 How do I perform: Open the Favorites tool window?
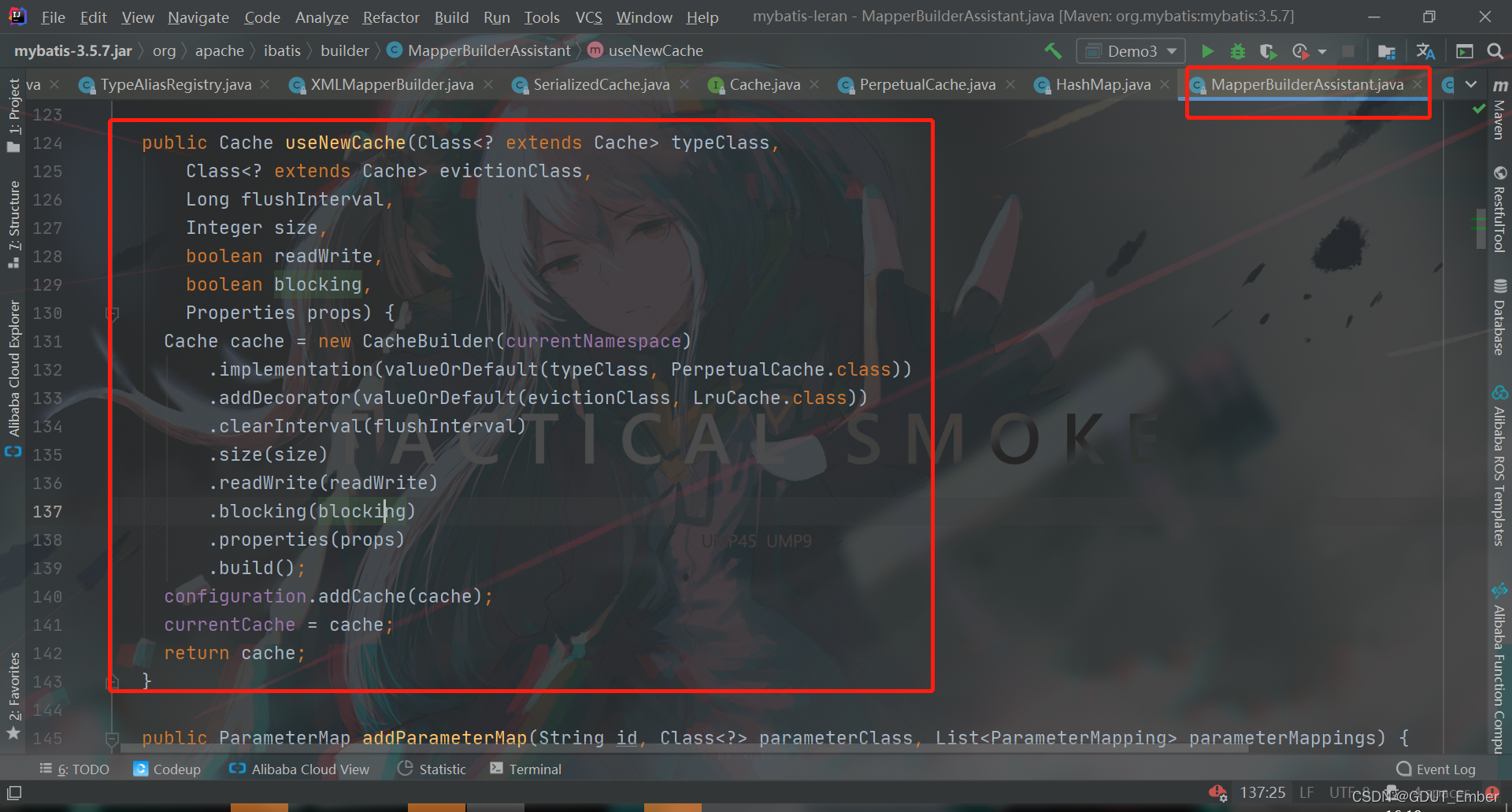point(13,695)
